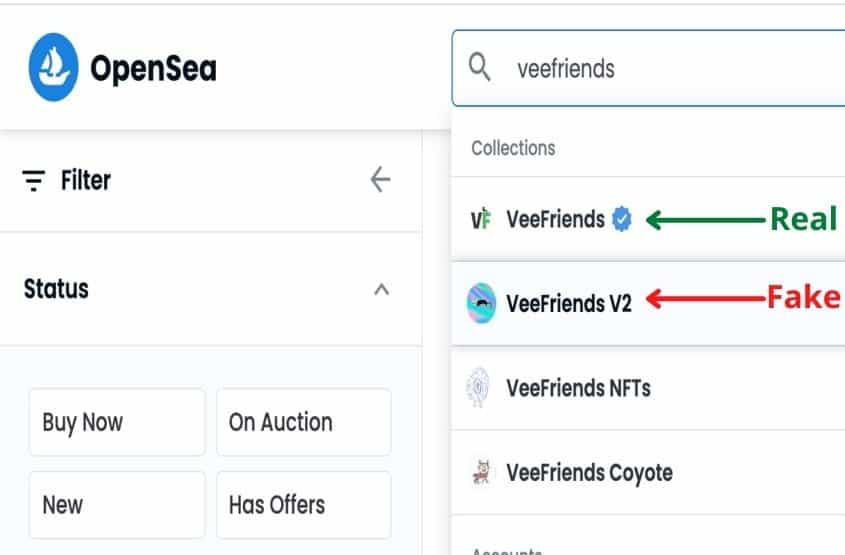This screenshot has height=555, width=845.
Task: Toggle the New status filter
Action: pyautogui.click(x=117, y=505)
